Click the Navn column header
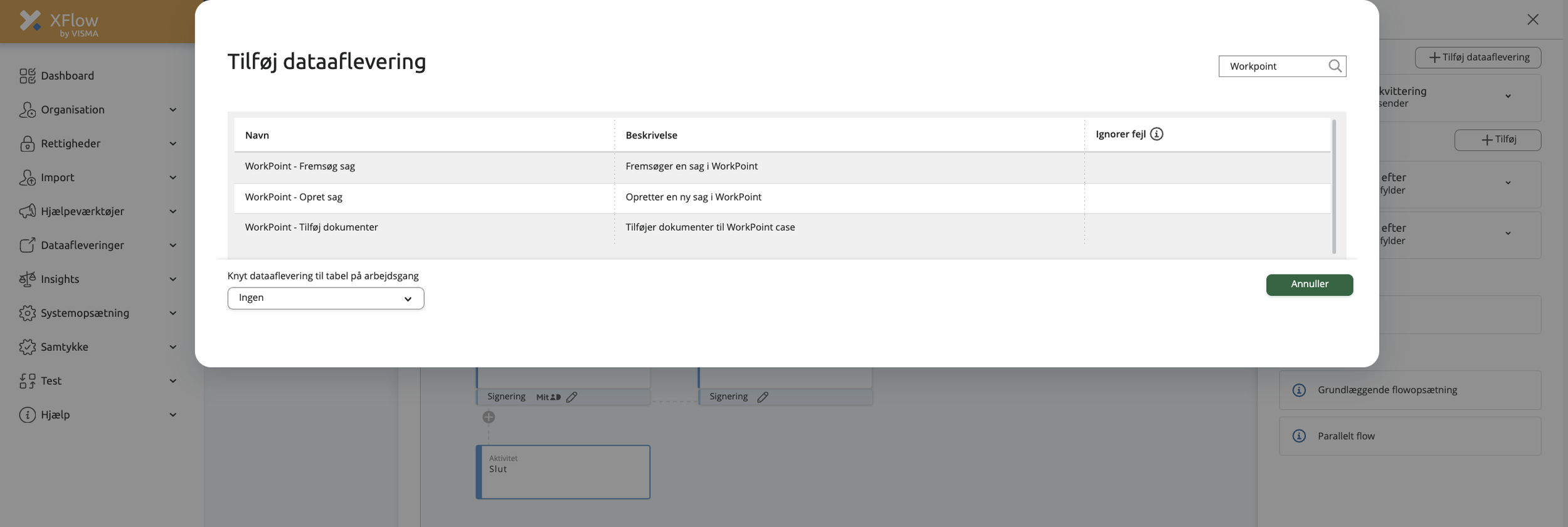 tap(257, 135)
